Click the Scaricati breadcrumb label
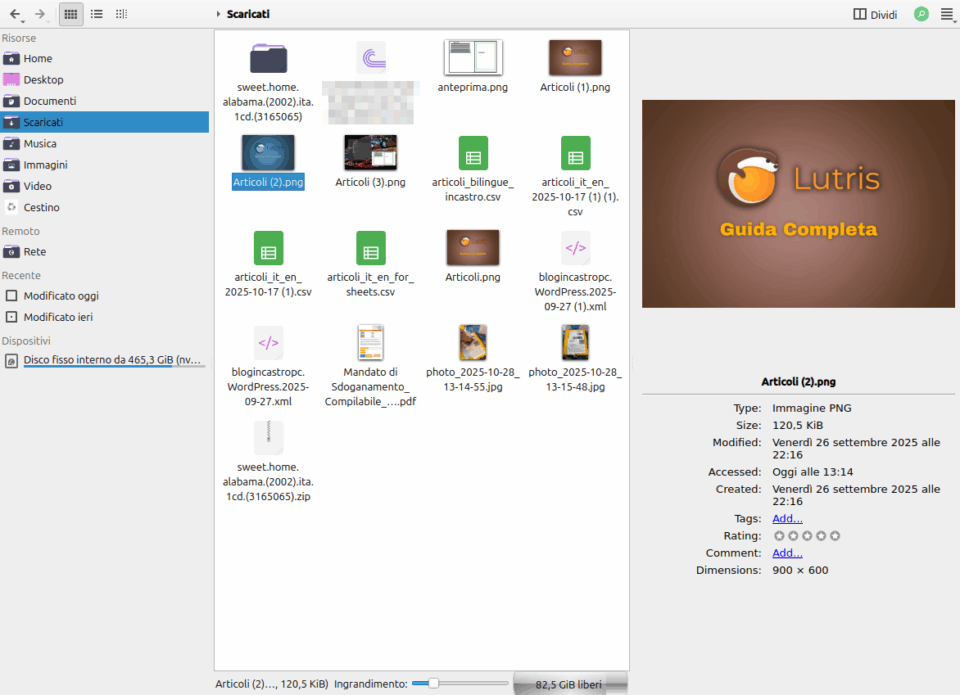 248,13
